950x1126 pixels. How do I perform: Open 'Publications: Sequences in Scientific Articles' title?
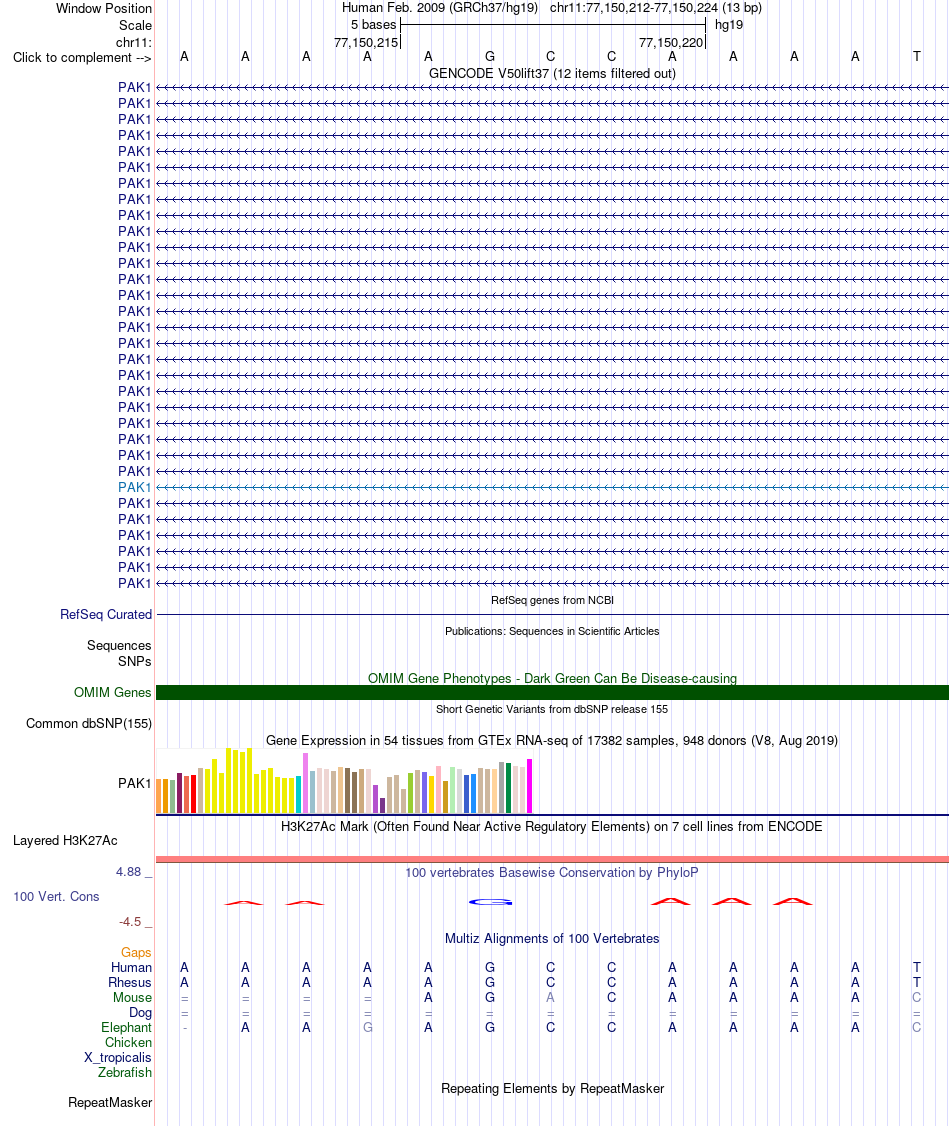[x=552, y=631]
